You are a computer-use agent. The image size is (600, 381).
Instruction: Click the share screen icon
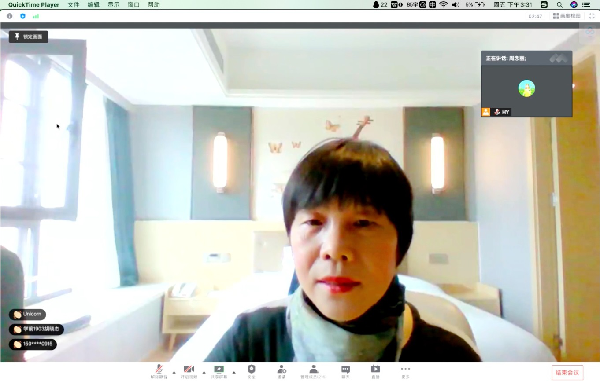(x=219, y=371)
